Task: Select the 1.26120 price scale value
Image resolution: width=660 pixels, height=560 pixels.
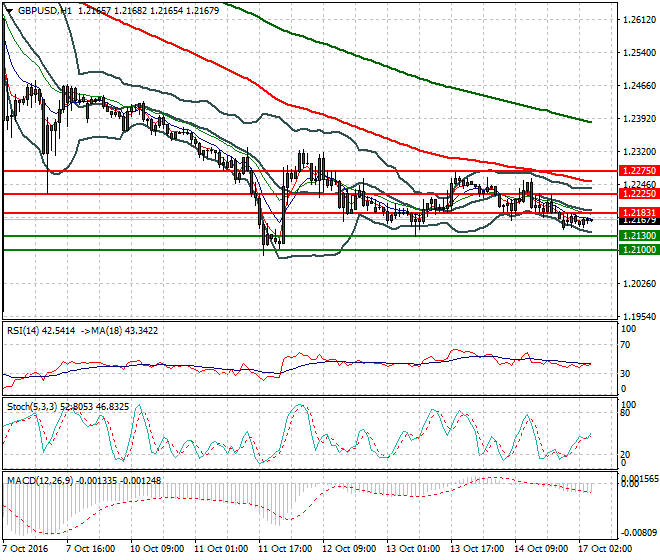Action: pyautogui.click(x=639, y=20)
